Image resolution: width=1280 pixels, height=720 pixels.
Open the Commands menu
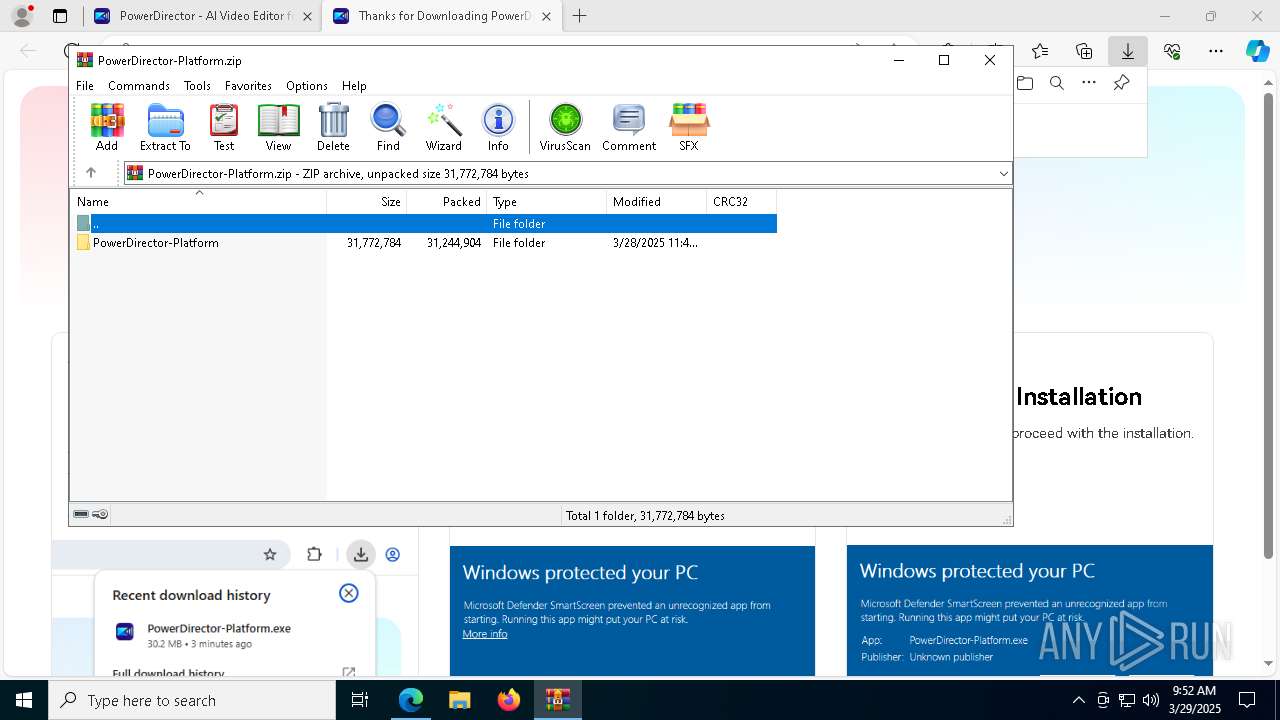(139, 86)
